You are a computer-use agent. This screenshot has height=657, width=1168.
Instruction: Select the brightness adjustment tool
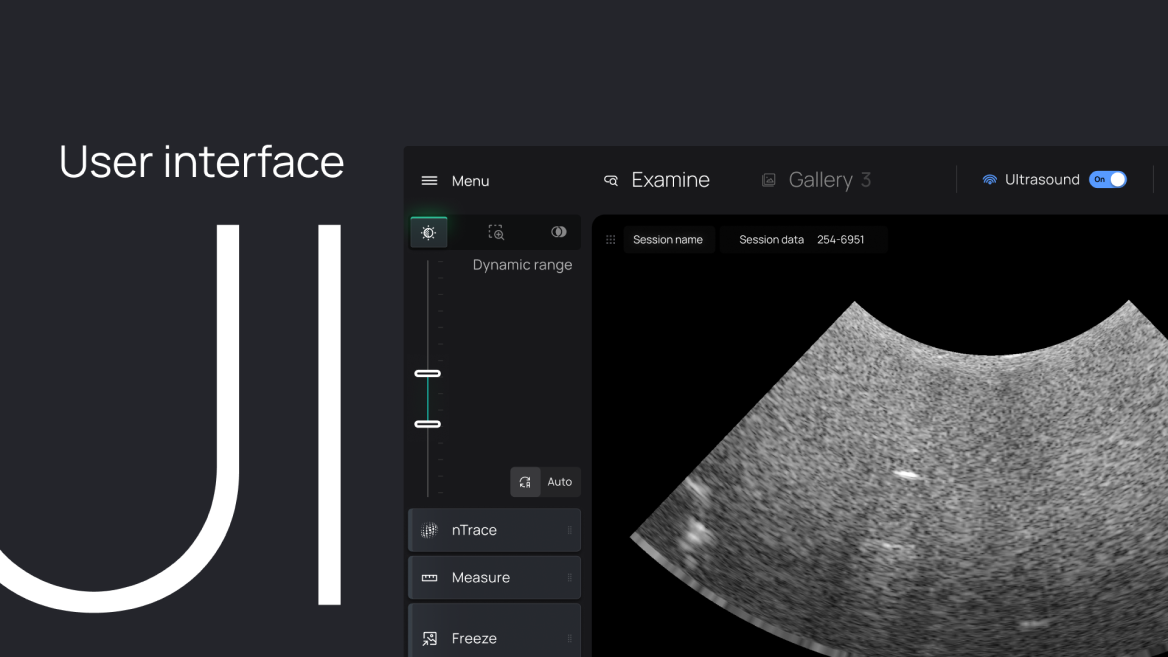[x=428, y=231]
